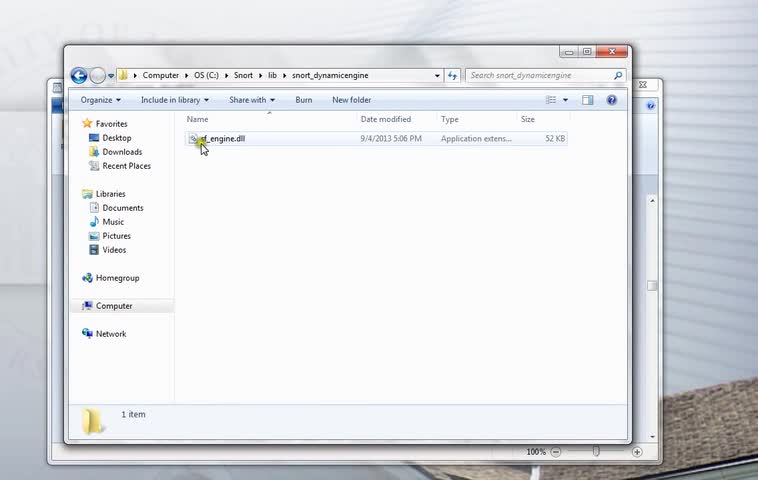Select lib in the address breadcrumb
758x480 pixels.
(x=273, y=75)
